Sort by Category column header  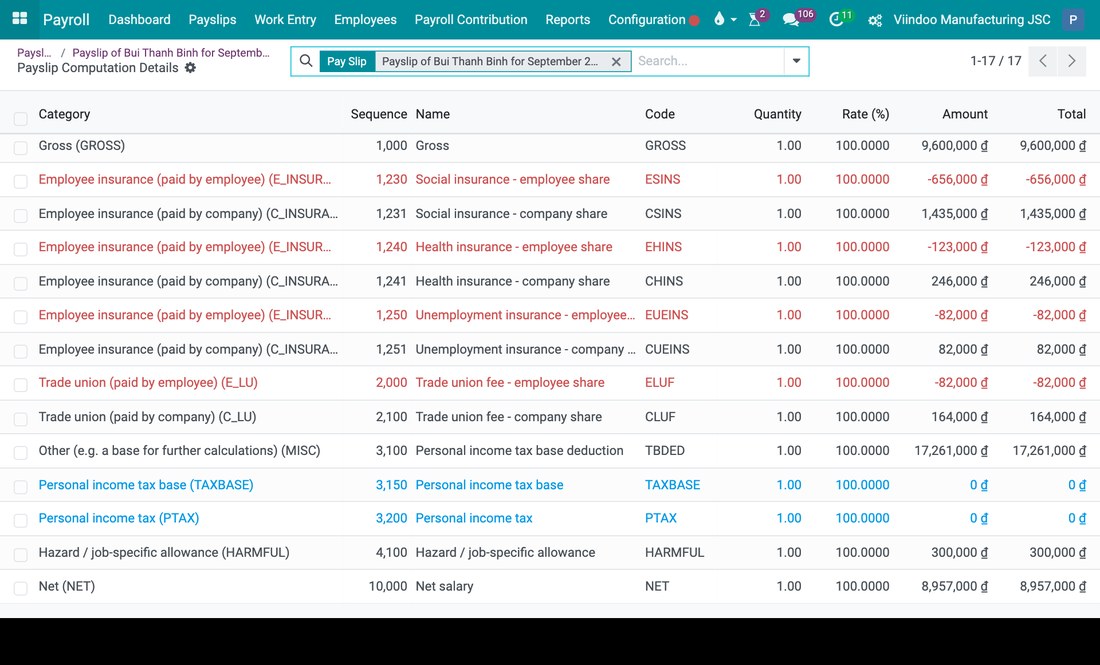coord(65,114)
